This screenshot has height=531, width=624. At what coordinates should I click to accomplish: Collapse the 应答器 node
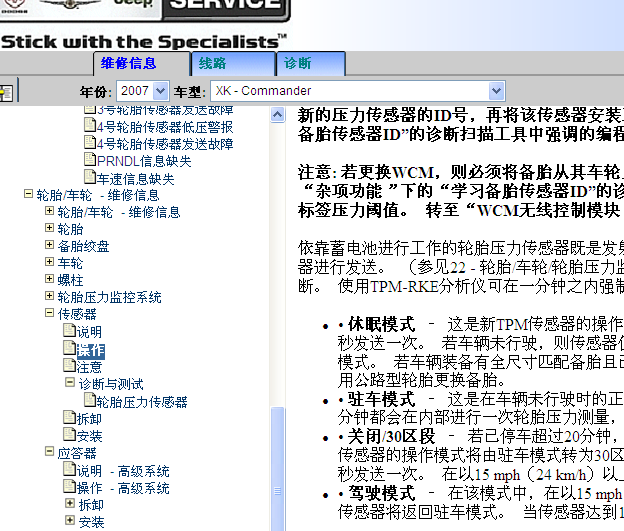click(x=49, y=451)
